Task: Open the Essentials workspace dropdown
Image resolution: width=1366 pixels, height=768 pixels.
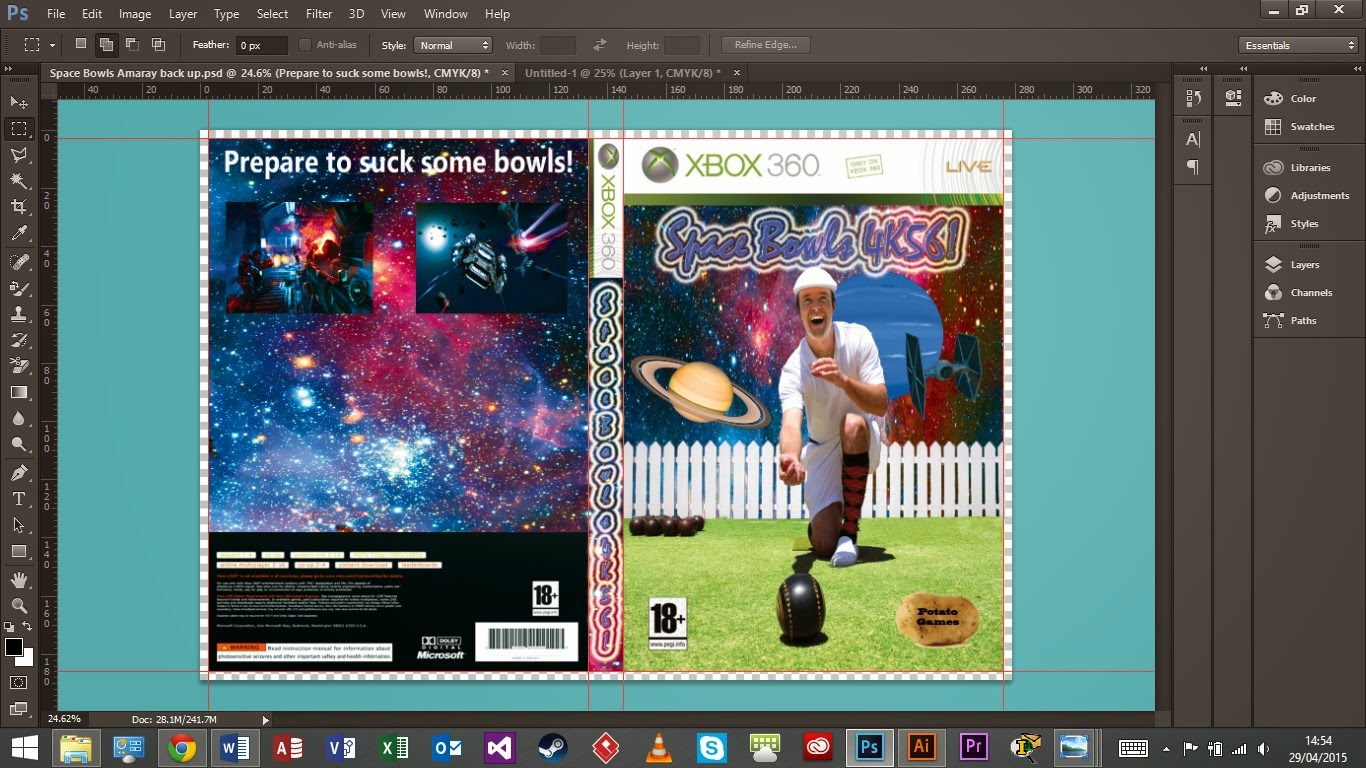Action: click(x=1297, y=45)
